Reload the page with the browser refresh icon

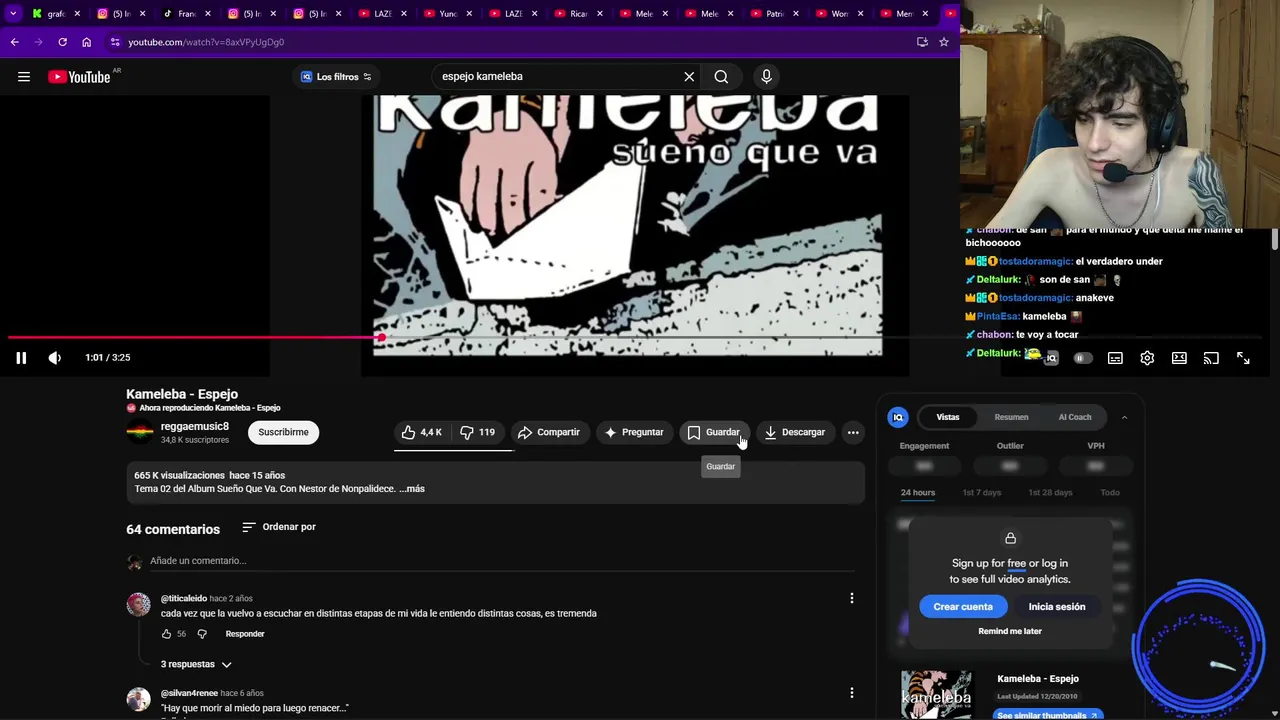pos(62,42)
